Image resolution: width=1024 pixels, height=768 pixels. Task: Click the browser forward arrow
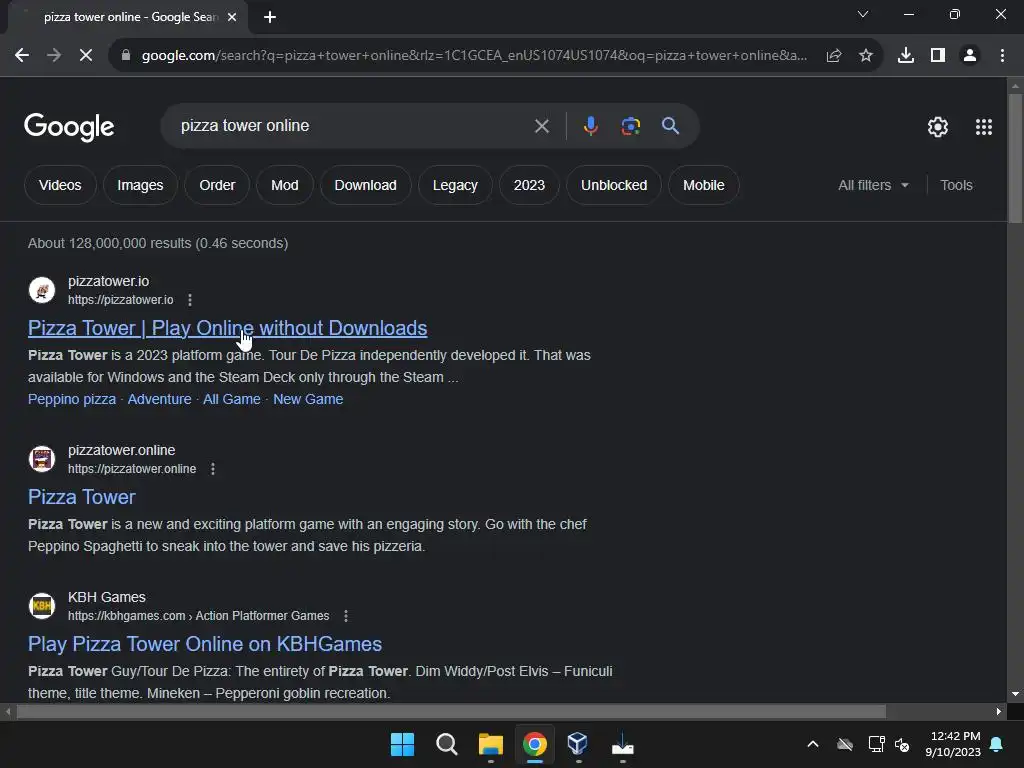point(54,56)
